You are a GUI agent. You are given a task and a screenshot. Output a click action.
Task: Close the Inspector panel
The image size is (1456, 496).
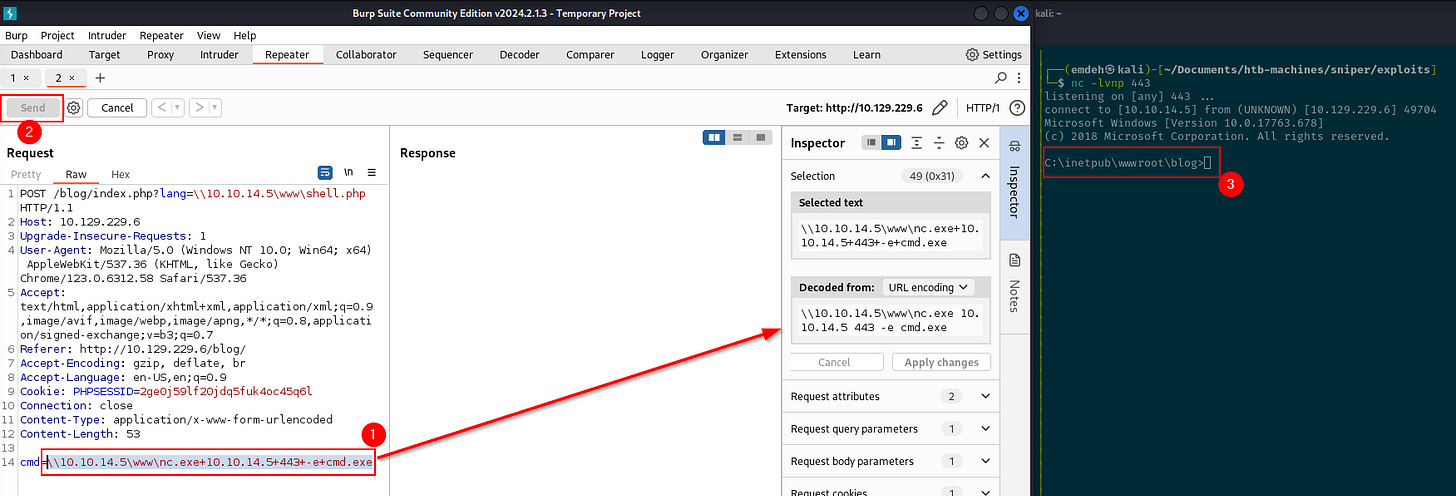pos(984,143)
